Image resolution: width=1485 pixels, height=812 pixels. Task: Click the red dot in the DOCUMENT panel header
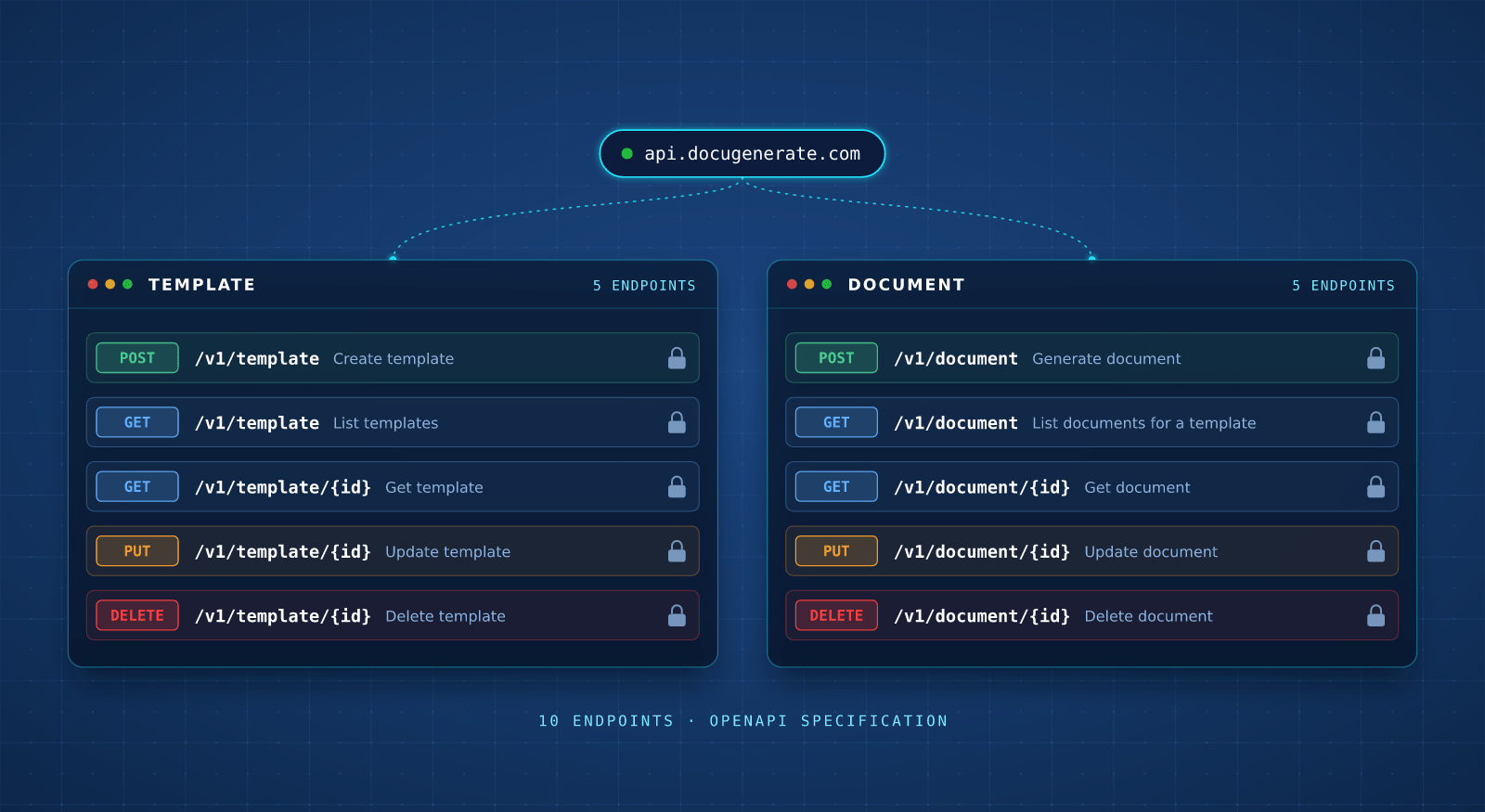[792, 284]
